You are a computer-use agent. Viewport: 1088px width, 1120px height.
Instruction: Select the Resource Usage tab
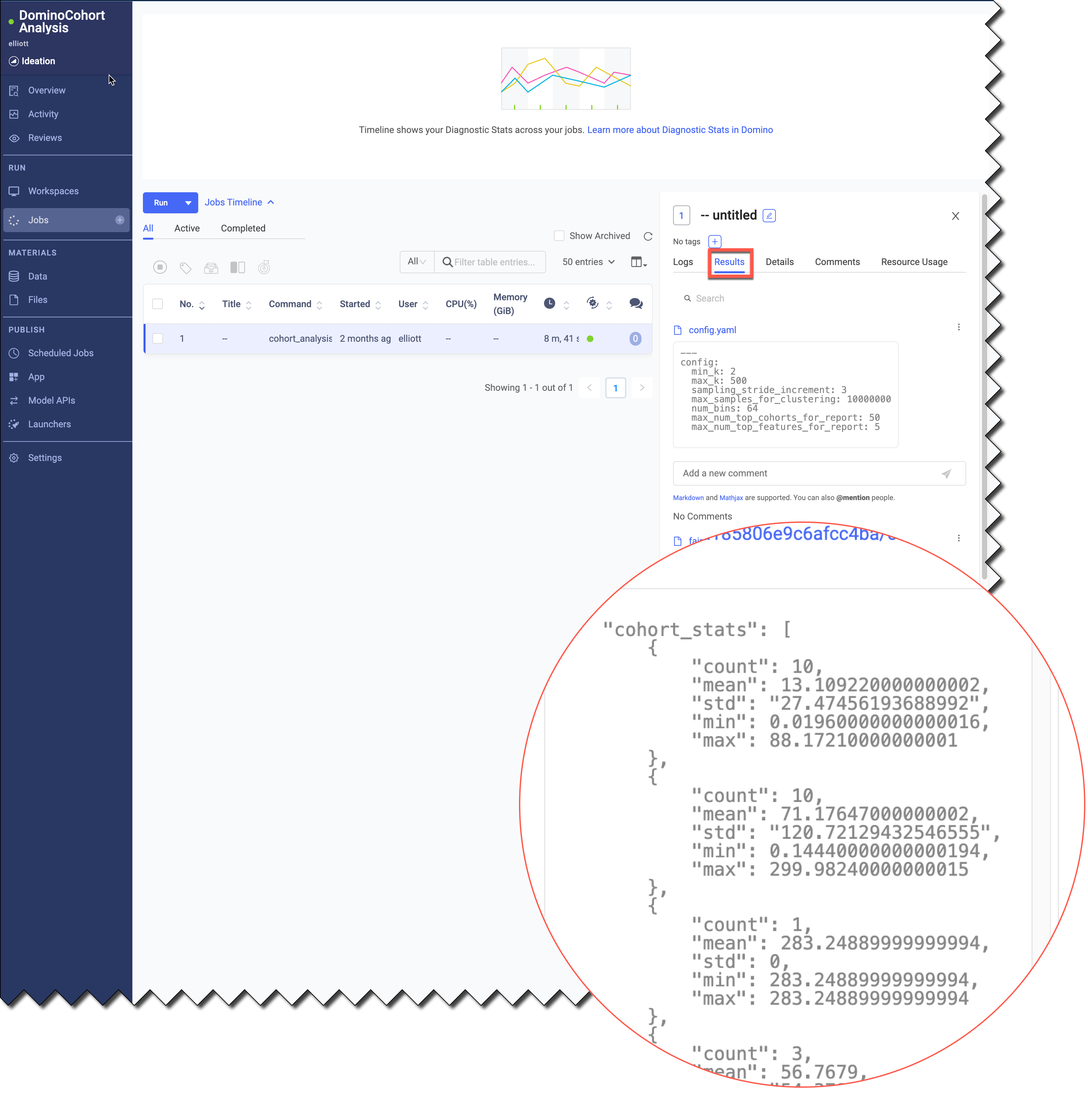pos(912,262)
